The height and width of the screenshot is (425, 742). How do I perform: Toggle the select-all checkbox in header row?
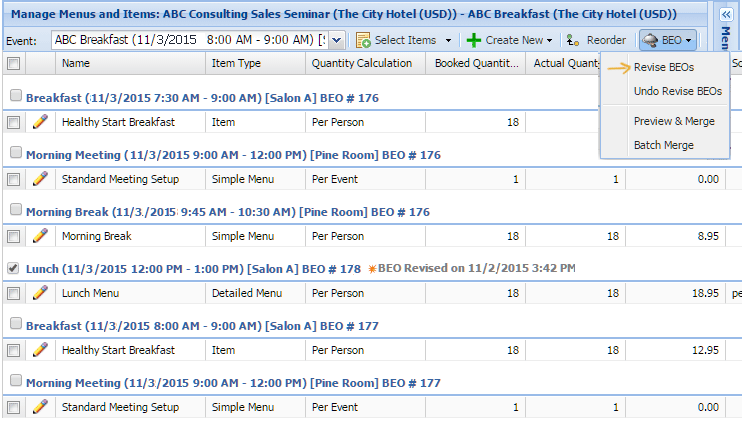tap(14, 63)
